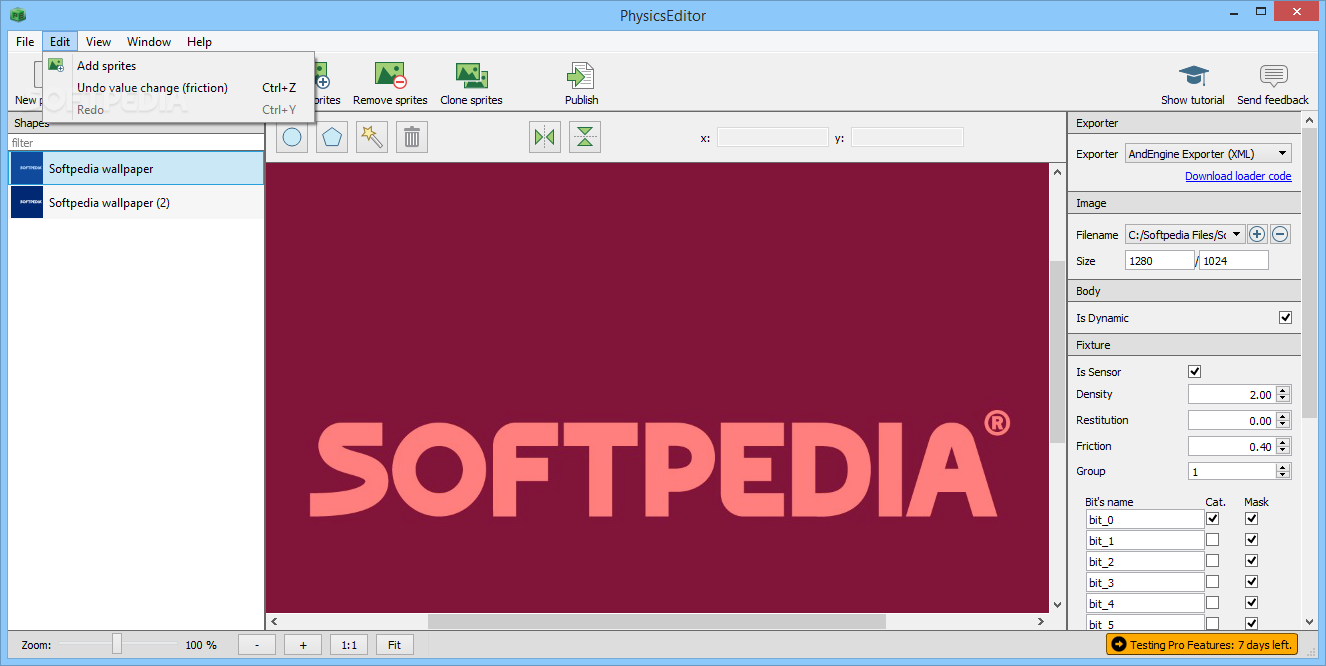The height and width of the screenshot is (666, 1326).
Task: Select Softpedia wallpaper shape in list
Action: [136, 169]
